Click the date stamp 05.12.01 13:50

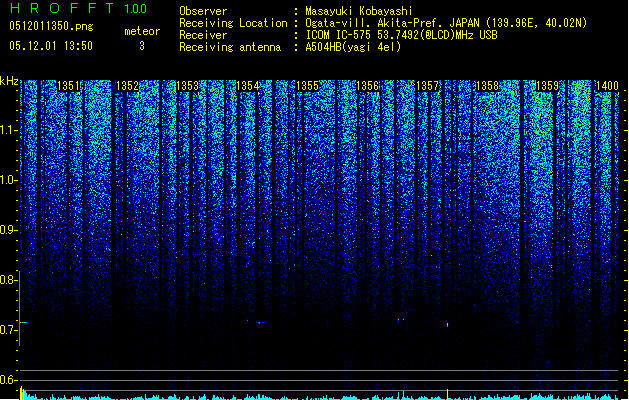click(51, 46)
